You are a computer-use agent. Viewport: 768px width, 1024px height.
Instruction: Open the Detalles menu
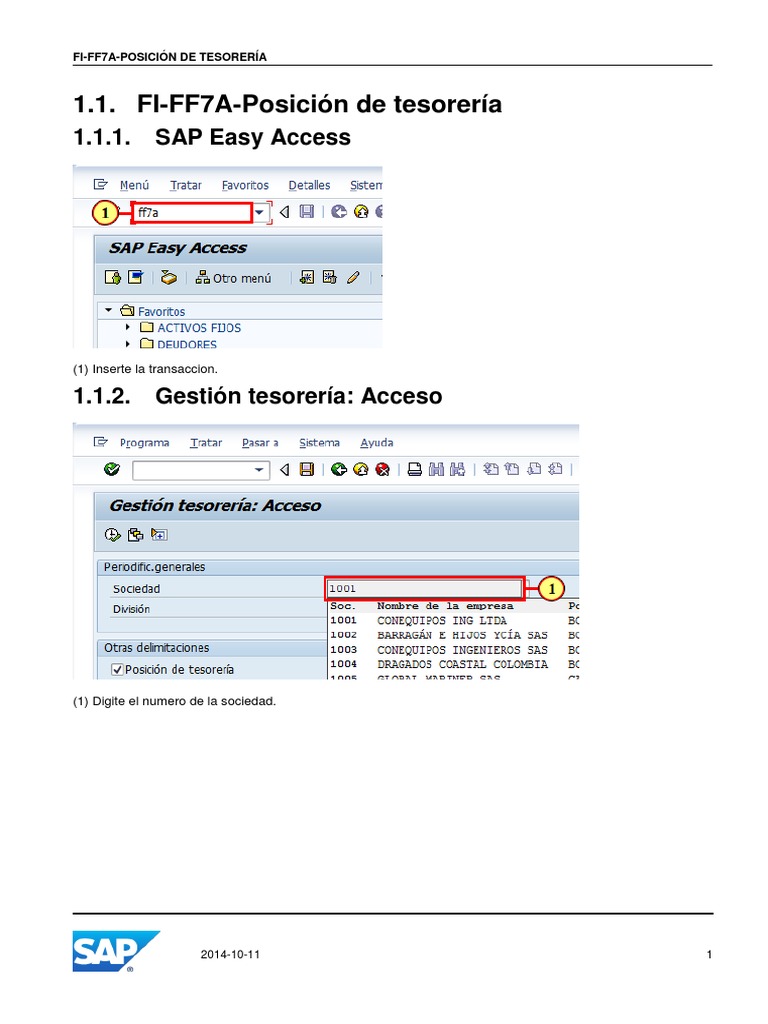310,185
